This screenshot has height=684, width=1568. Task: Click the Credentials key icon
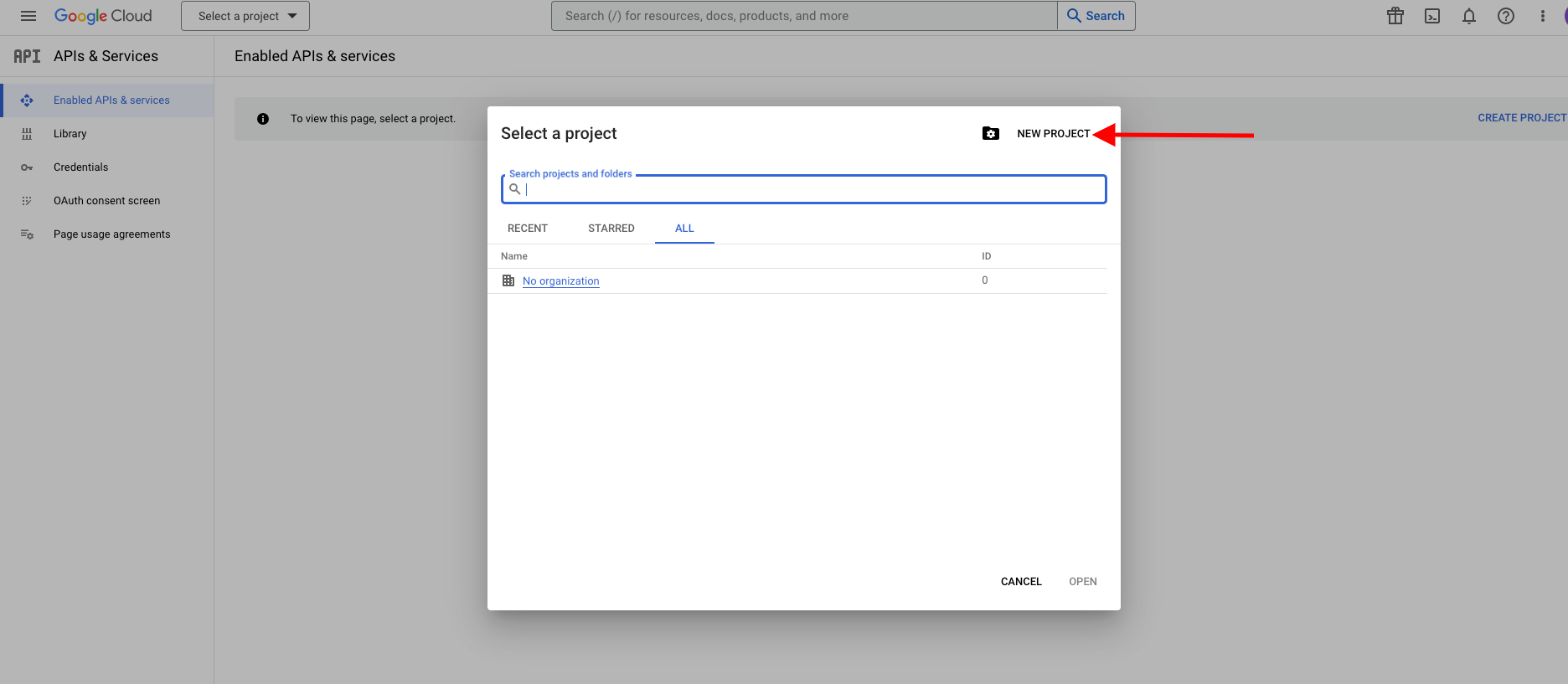[27, 167]
